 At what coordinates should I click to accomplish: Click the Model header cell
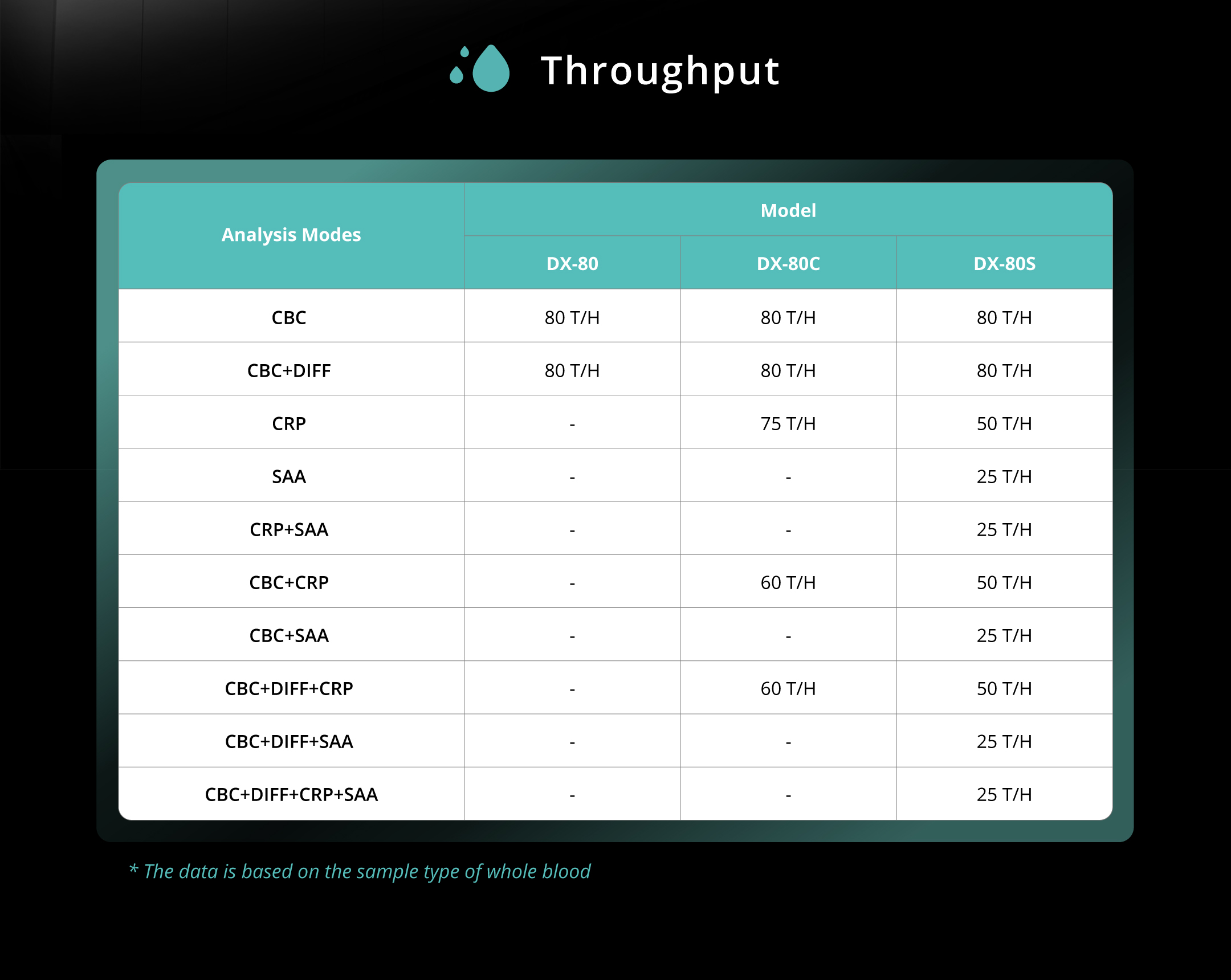pyautogui.click(x=788, y=211)
